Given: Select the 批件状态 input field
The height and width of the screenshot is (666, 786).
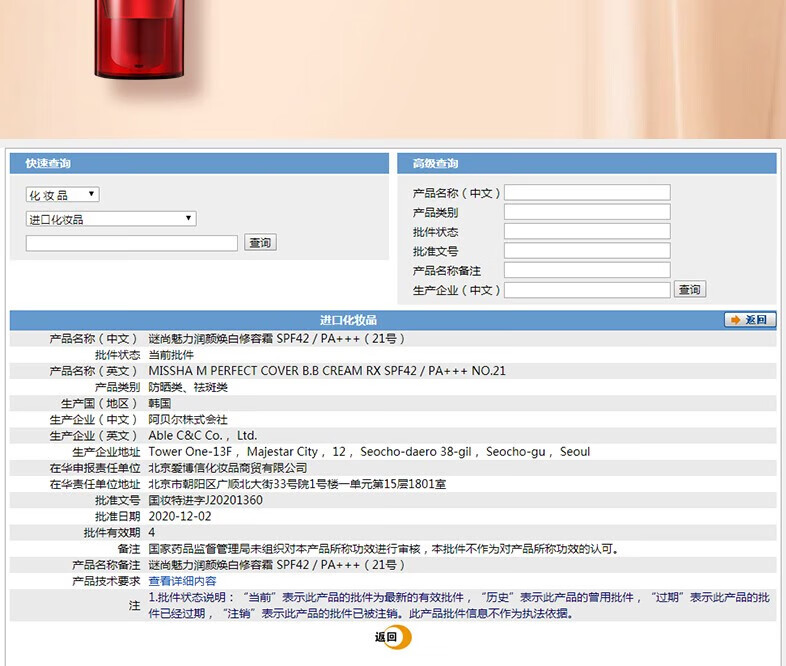Looking at the screenshot, I should pyautogui.click(x=587, y=231).
